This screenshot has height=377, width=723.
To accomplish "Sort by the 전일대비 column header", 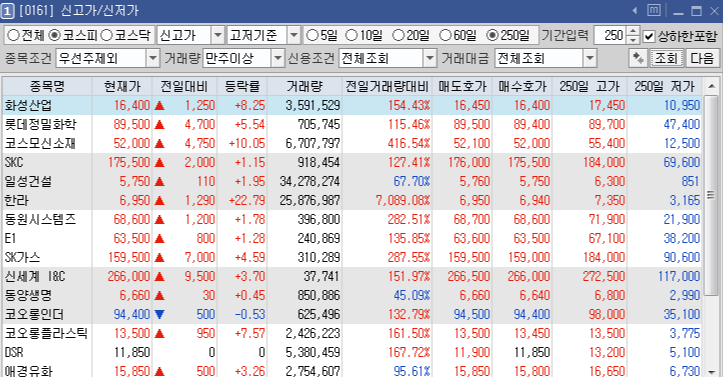I will pos(184,86).
